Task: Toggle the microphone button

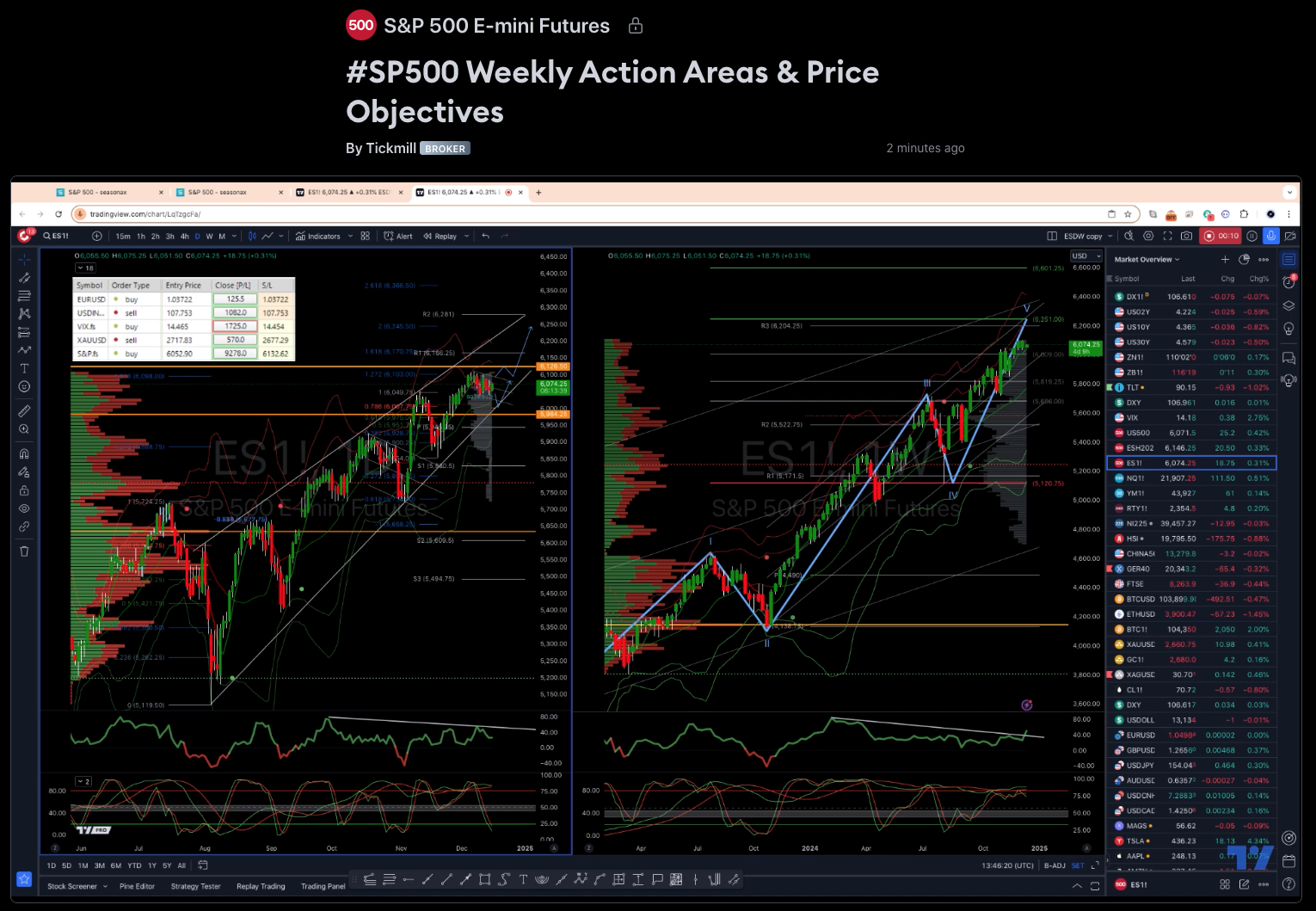Action: pyautogui.click(x=1270, y=236)
